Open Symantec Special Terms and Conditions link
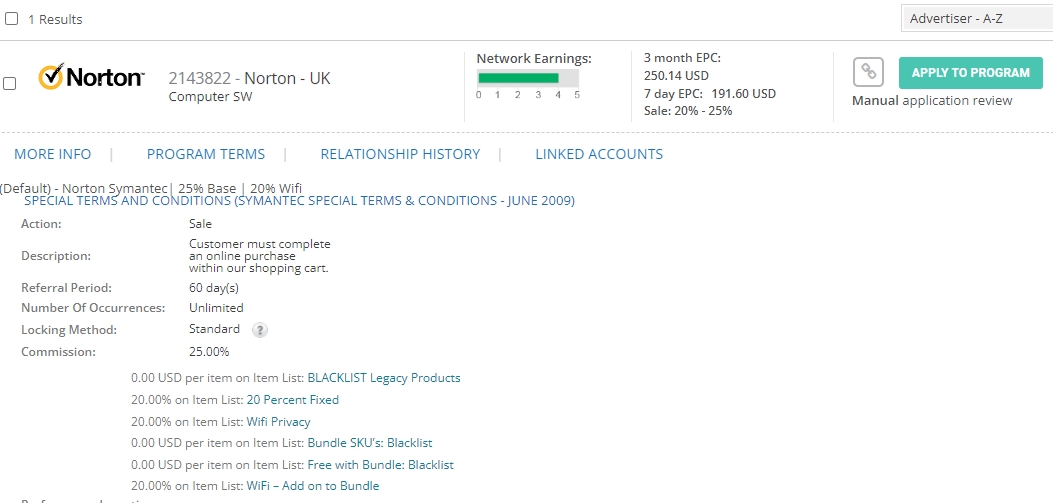Viewport: 1053px width, 503px height. pyautogui.click(x=300, y=201)
